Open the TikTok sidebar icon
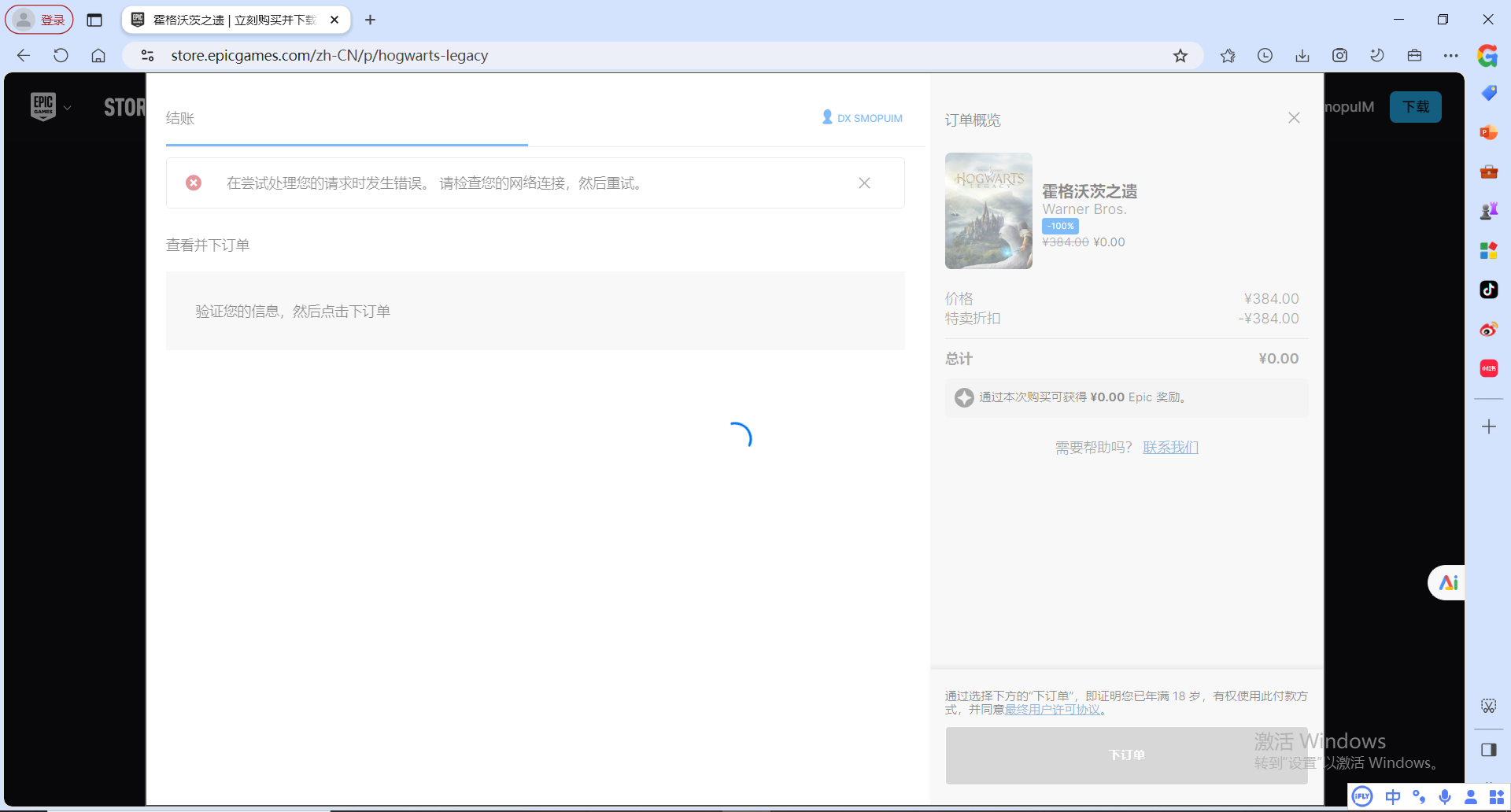 1488,290
